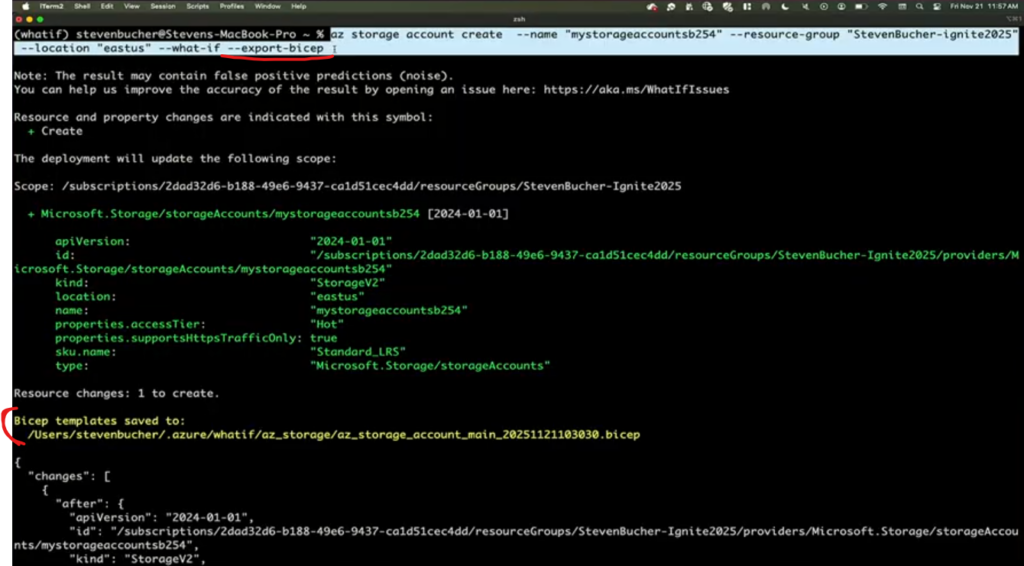Open the Session menu
This screenshot has height=566, width=1024.
coord(163,6)
